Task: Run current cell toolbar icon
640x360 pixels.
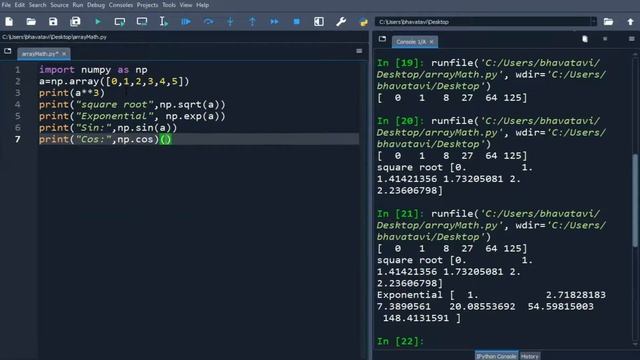Action: (x=120, y=22)
